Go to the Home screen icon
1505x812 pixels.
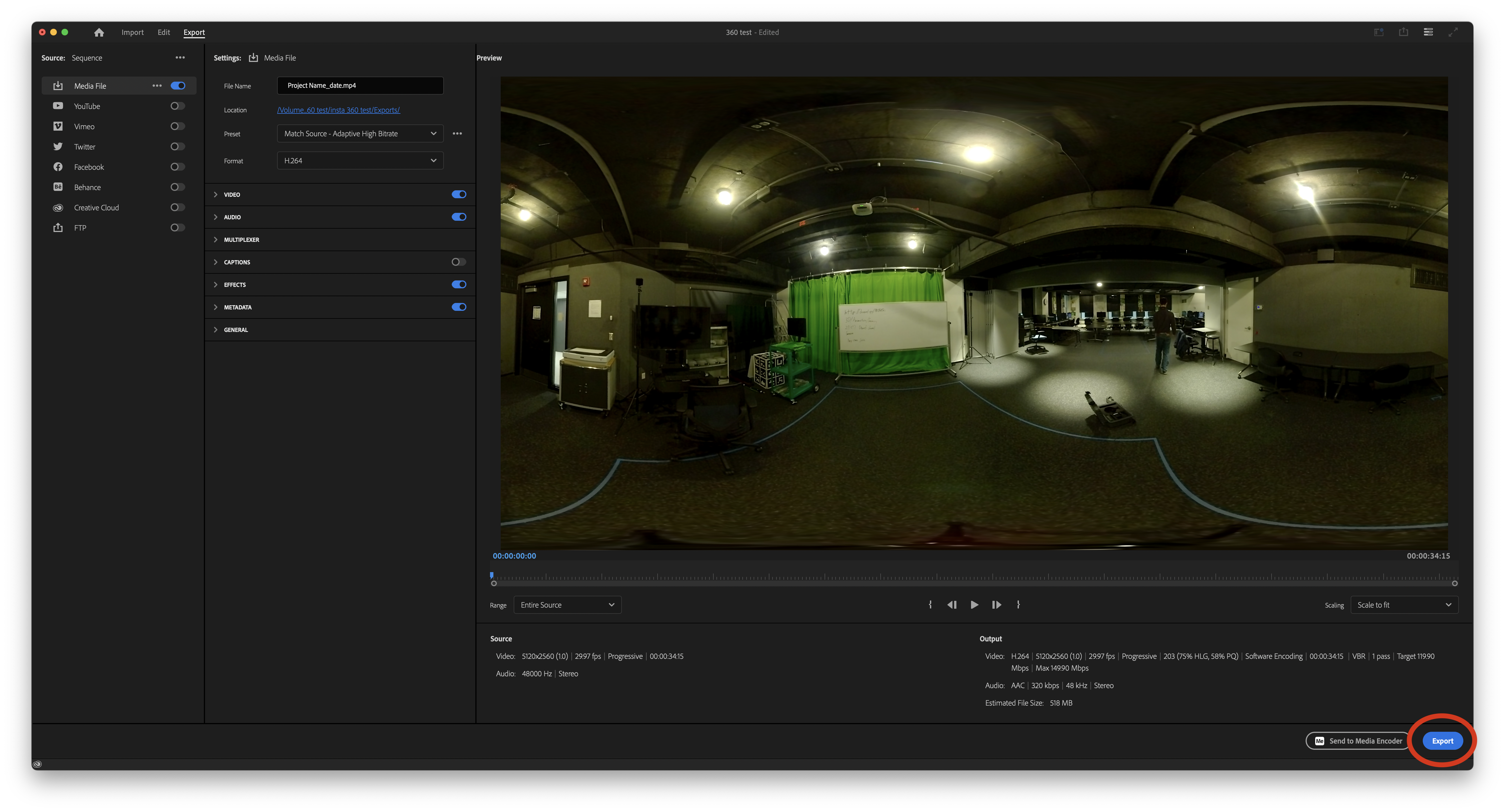[x=99, y=32]
